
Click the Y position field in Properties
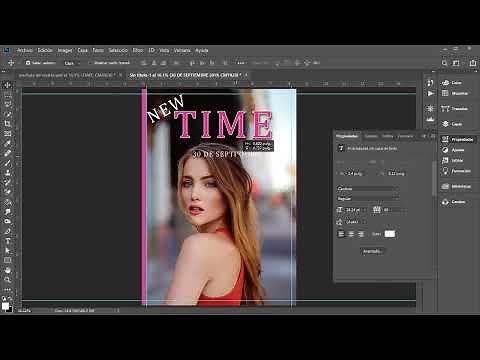point(396,173)
